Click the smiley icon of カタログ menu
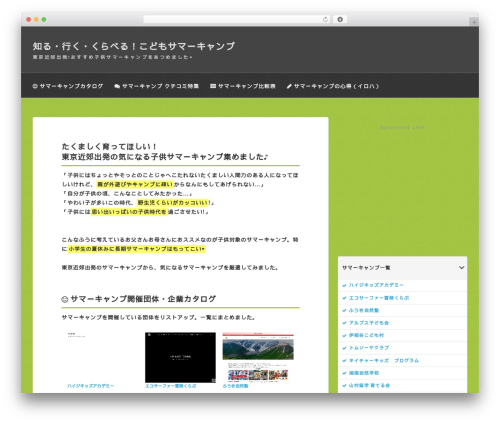Viewport: 500px width, 423px height. [x=35, y=86]
